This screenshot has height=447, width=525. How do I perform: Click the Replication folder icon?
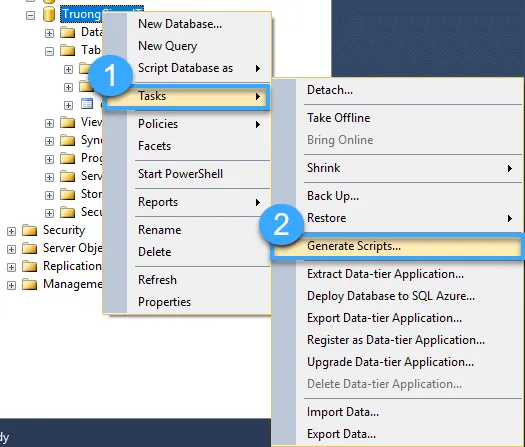pyautogui.click(x=29, y=267)
